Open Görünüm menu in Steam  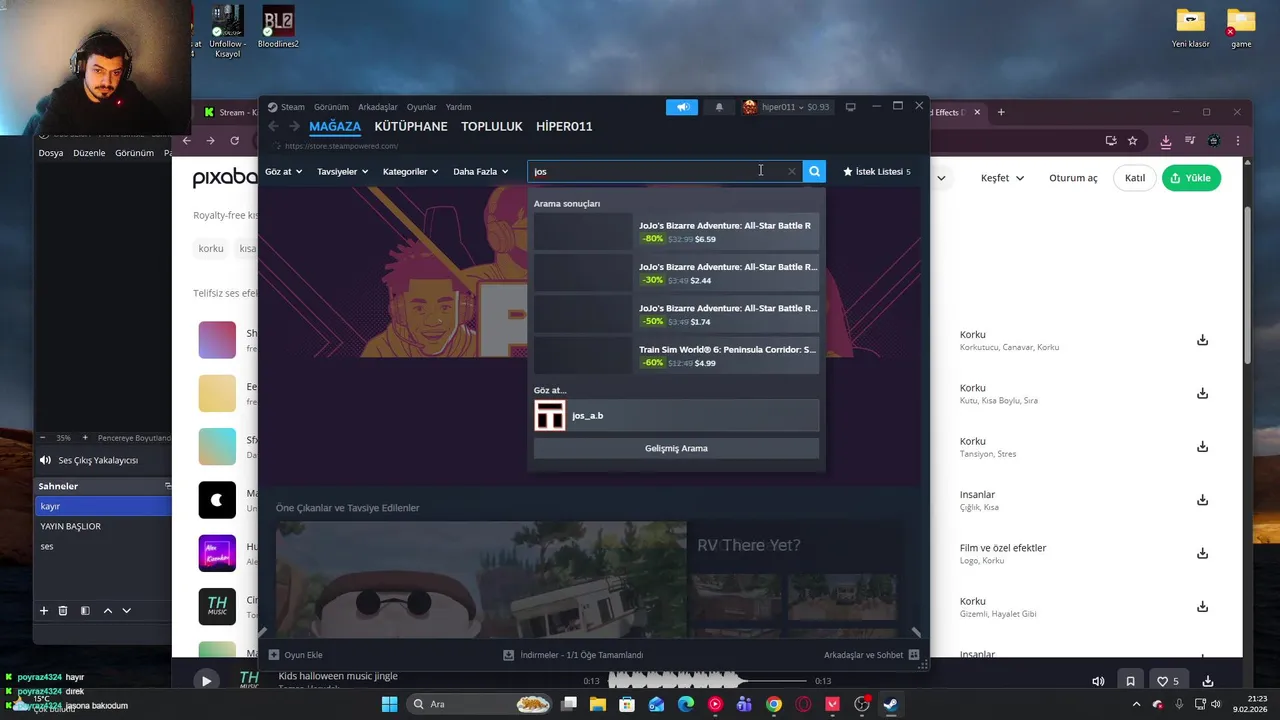331,107
